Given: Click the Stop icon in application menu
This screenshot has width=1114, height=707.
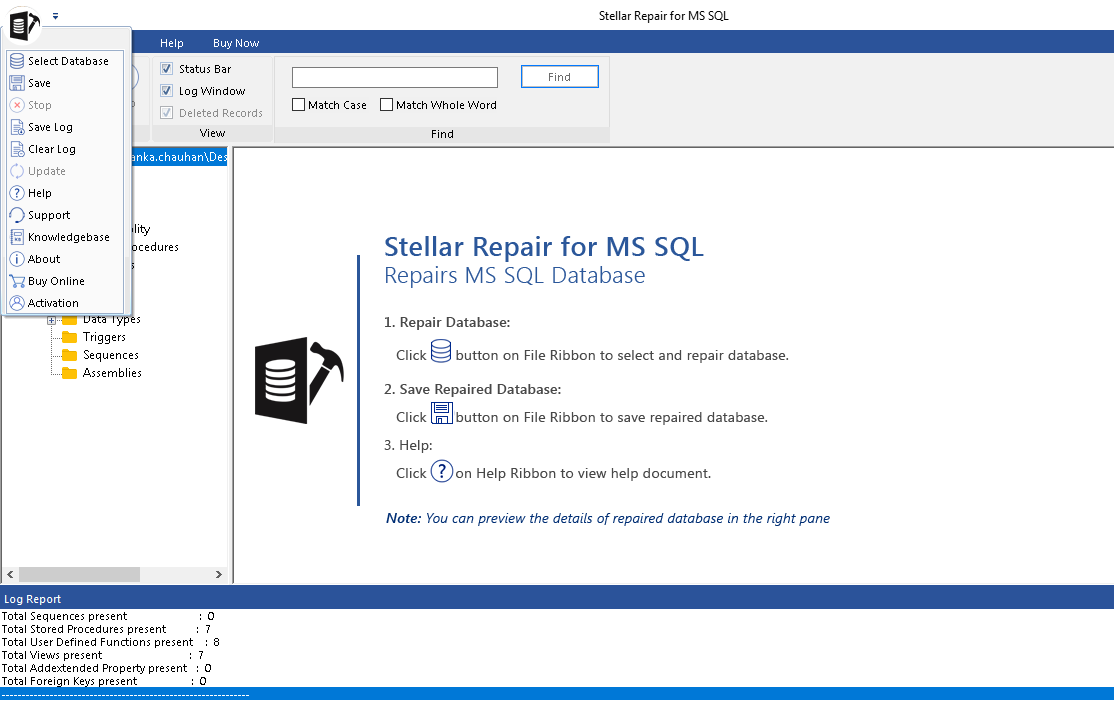Looking at the screenshot, I should [17, 105].
